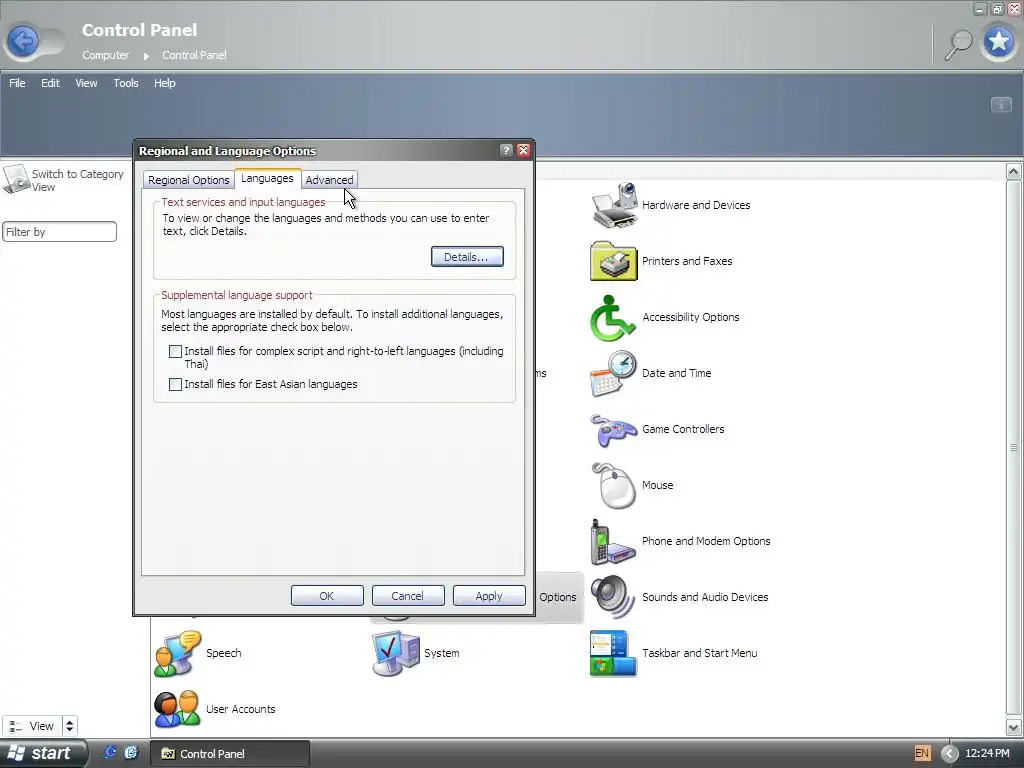Click the scrollbar down arrow
Viewport: 1024px width, 768px height.
(1014, 727)
